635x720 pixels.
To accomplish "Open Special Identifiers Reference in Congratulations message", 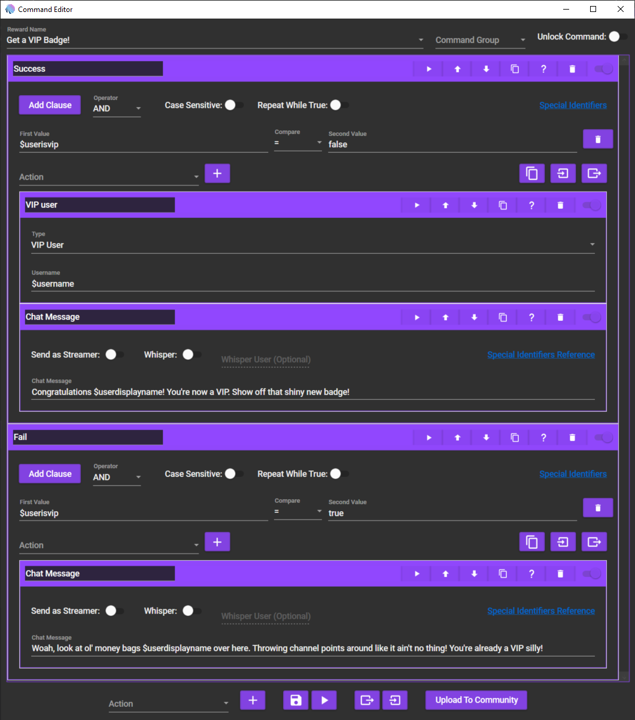I will coord(541,355).
